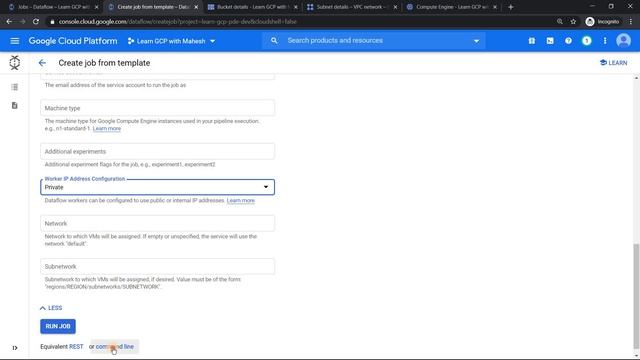Click the site lock icon in address bar
Screen dimensions: 640x360
tap(52, 22)
